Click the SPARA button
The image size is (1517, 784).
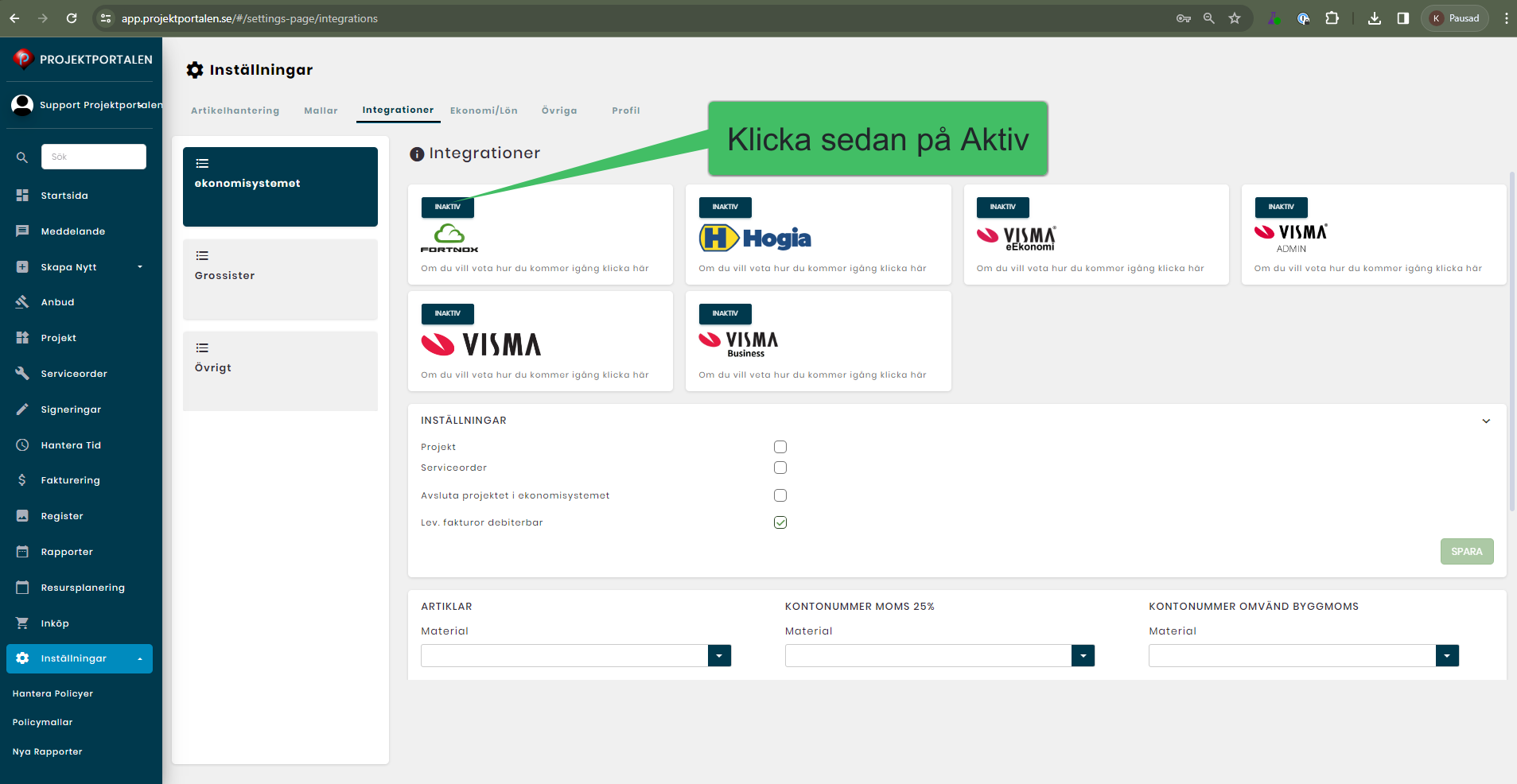[x=1467, y=552]
